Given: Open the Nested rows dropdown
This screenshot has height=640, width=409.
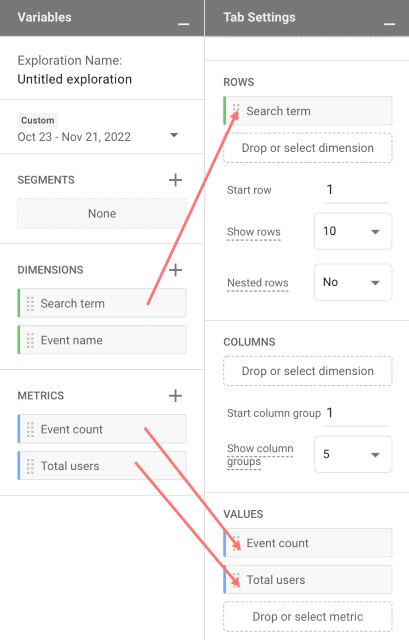Looking at the screenshot, I should pos(353,282).
